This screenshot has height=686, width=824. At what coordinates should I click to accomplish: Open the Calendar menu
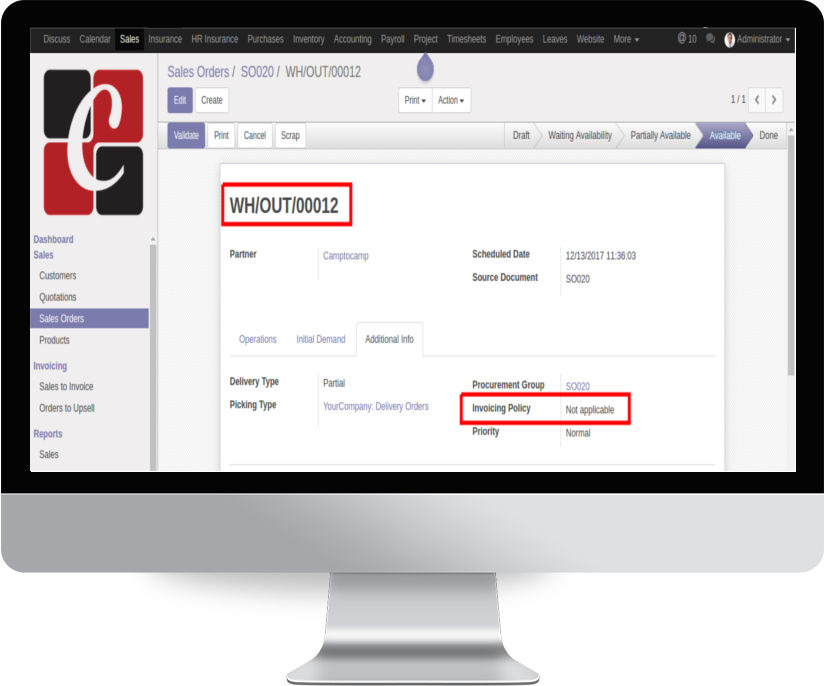point(95,39)
